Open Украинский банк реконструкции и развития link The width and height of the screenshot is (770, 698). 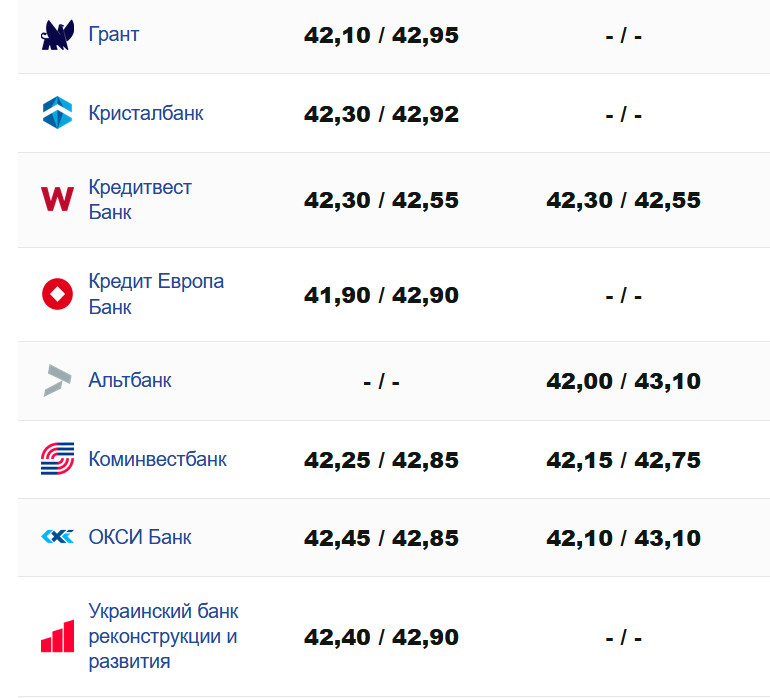coord(163,636)
